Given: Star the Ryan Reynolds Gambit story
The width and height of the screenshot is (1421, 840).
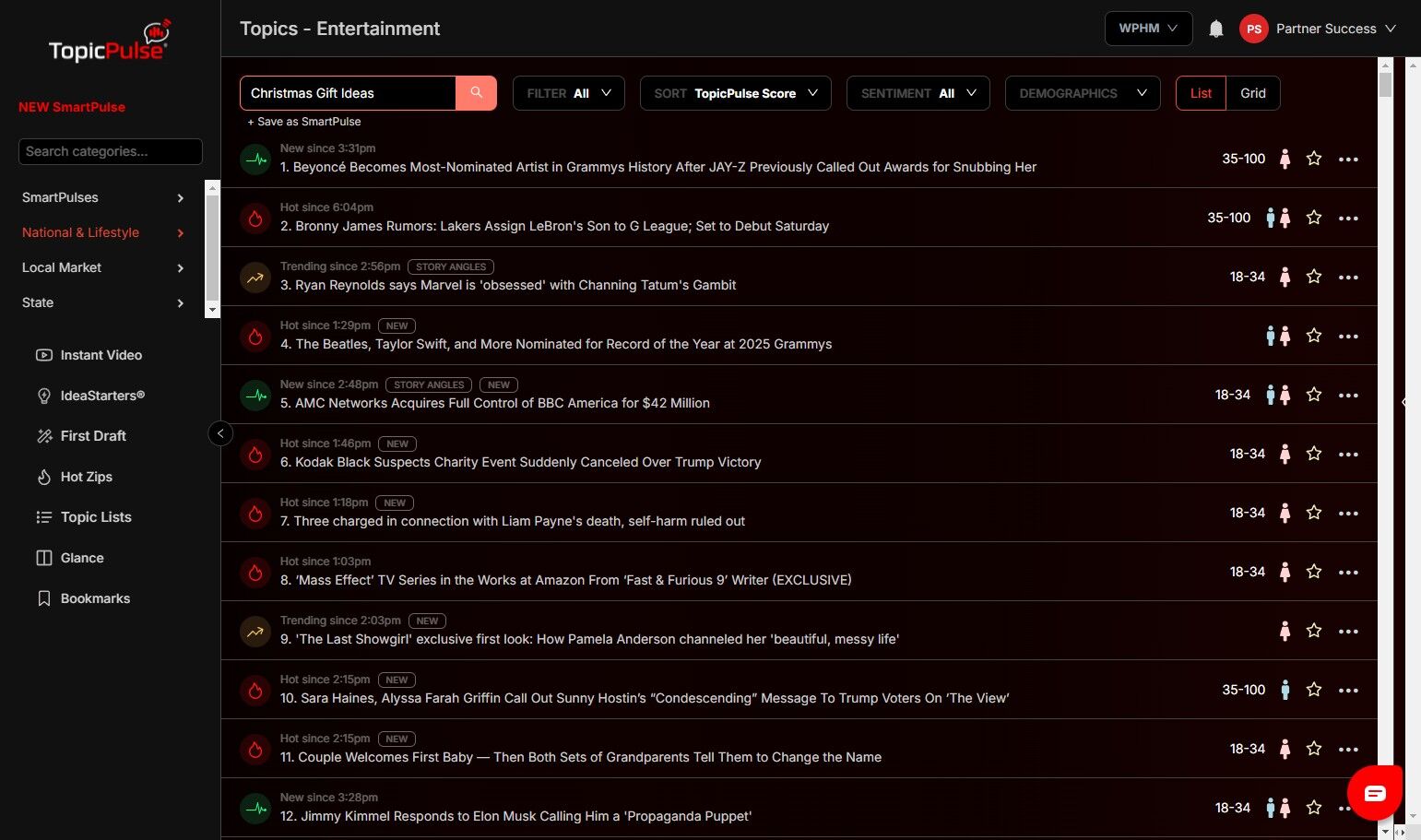Looking at the screenshot, I should tap(1314, 277).
